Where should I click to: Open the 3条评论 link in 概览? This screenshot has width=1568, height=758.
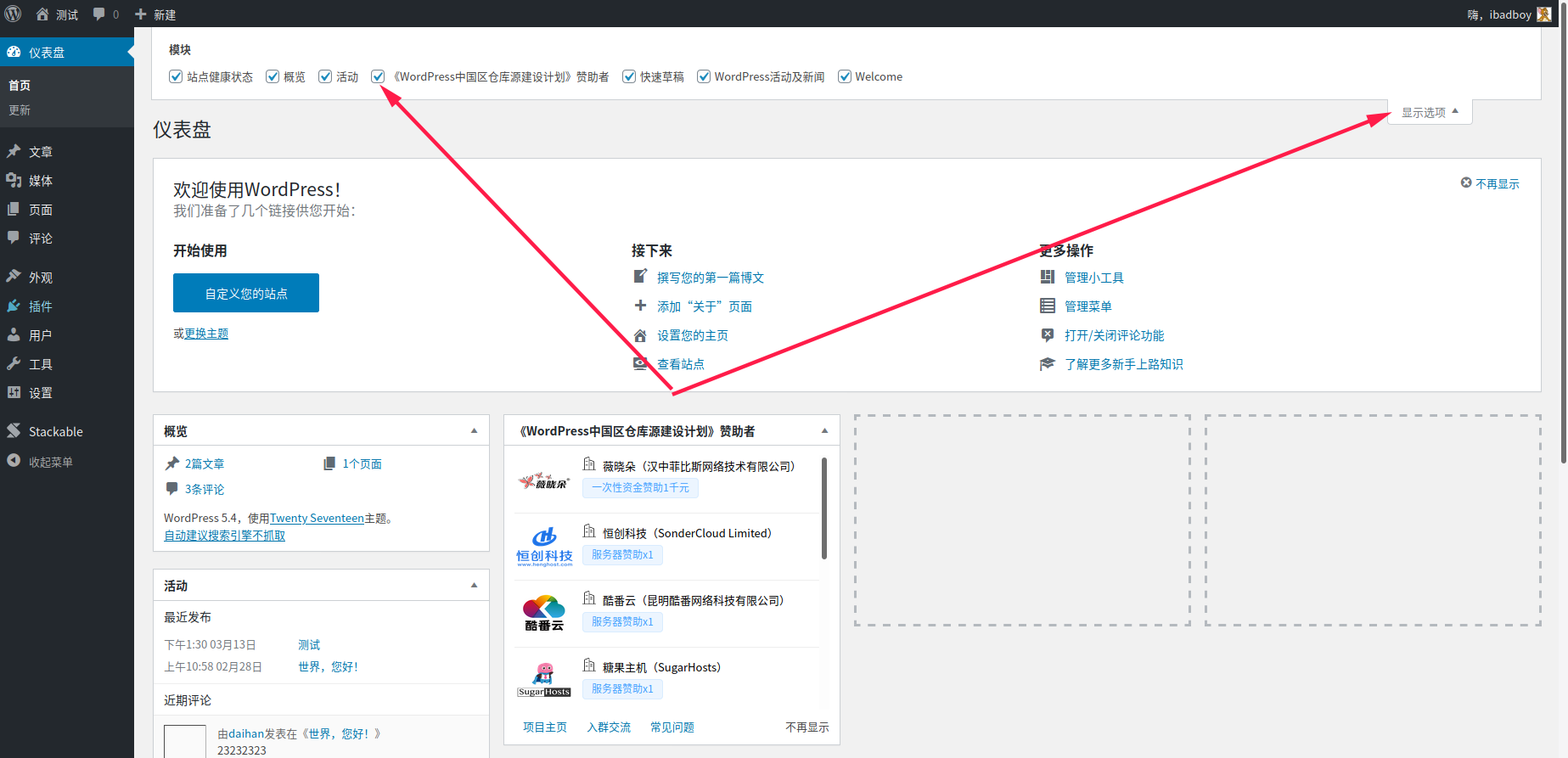coord(205,489)
